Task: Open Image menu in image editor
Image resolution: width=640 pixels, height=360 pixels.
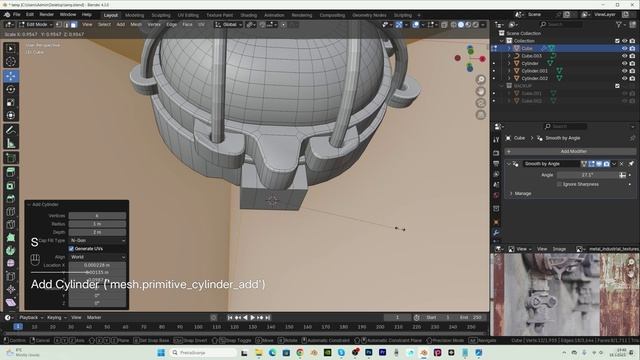Action: (559, 249)
